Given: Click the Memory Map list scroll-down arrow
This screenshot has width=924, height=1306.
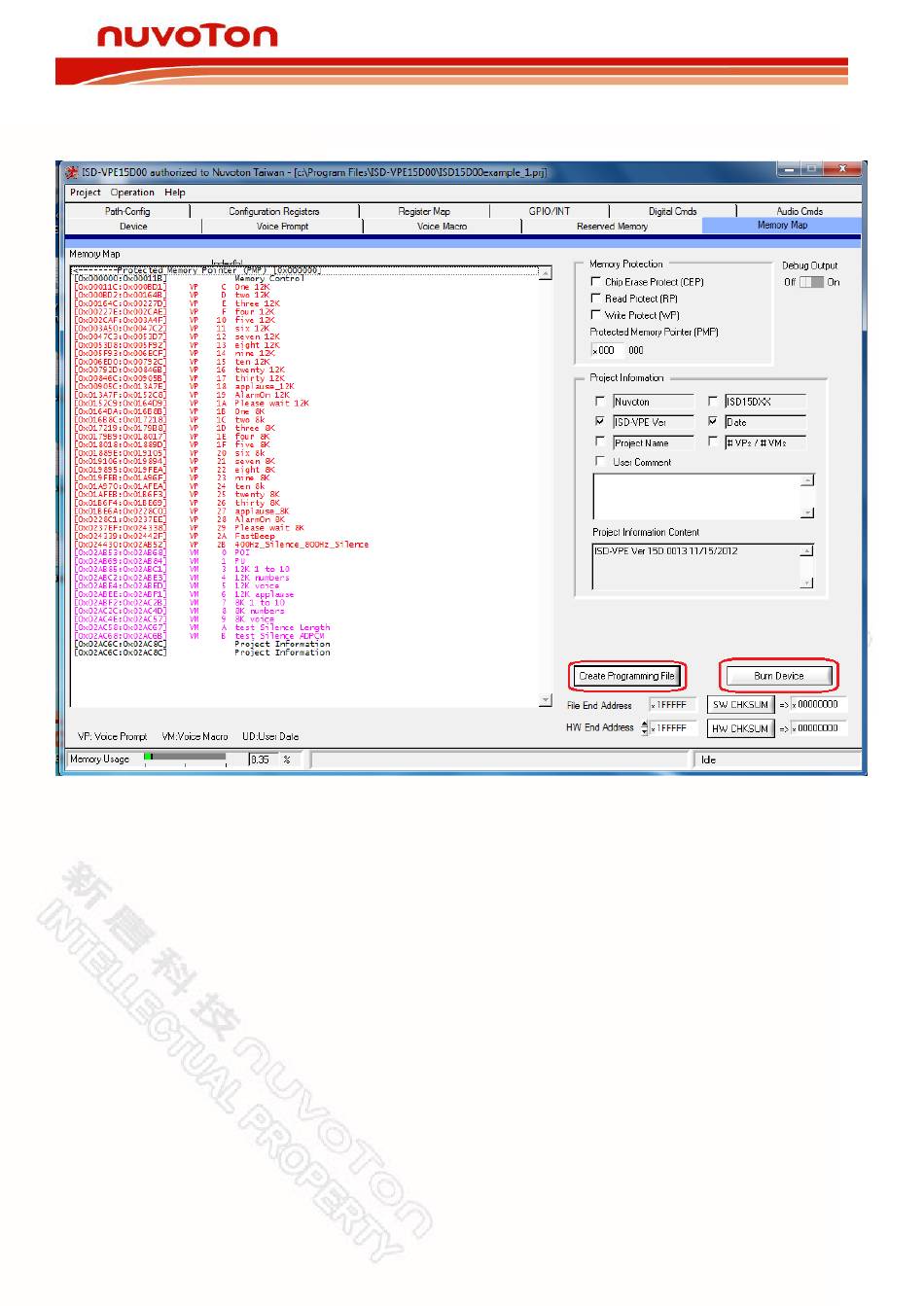Looking at the screenshot, I should click(x=545, y=700).
